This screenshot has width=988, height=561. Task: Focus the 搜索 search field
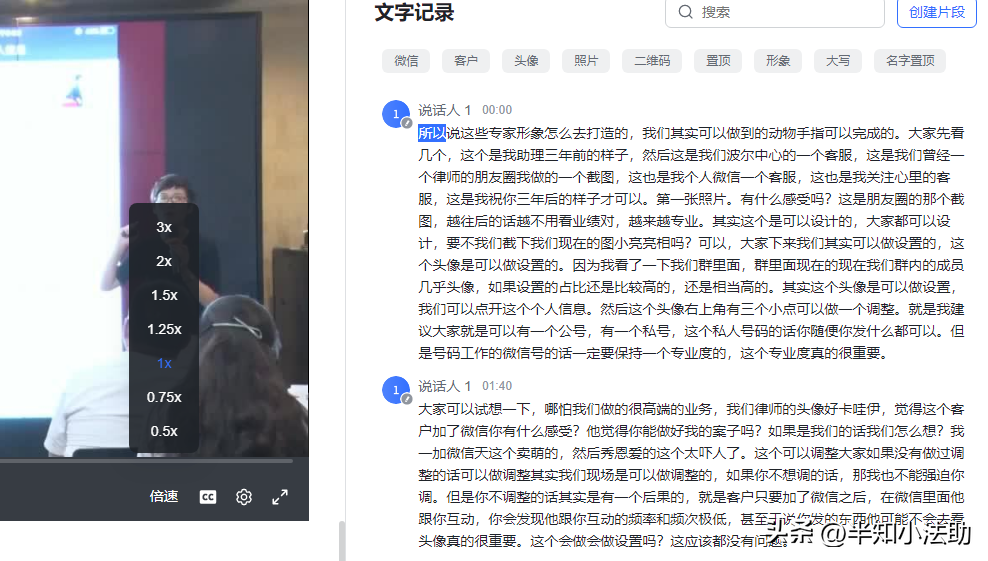[775, 12]
